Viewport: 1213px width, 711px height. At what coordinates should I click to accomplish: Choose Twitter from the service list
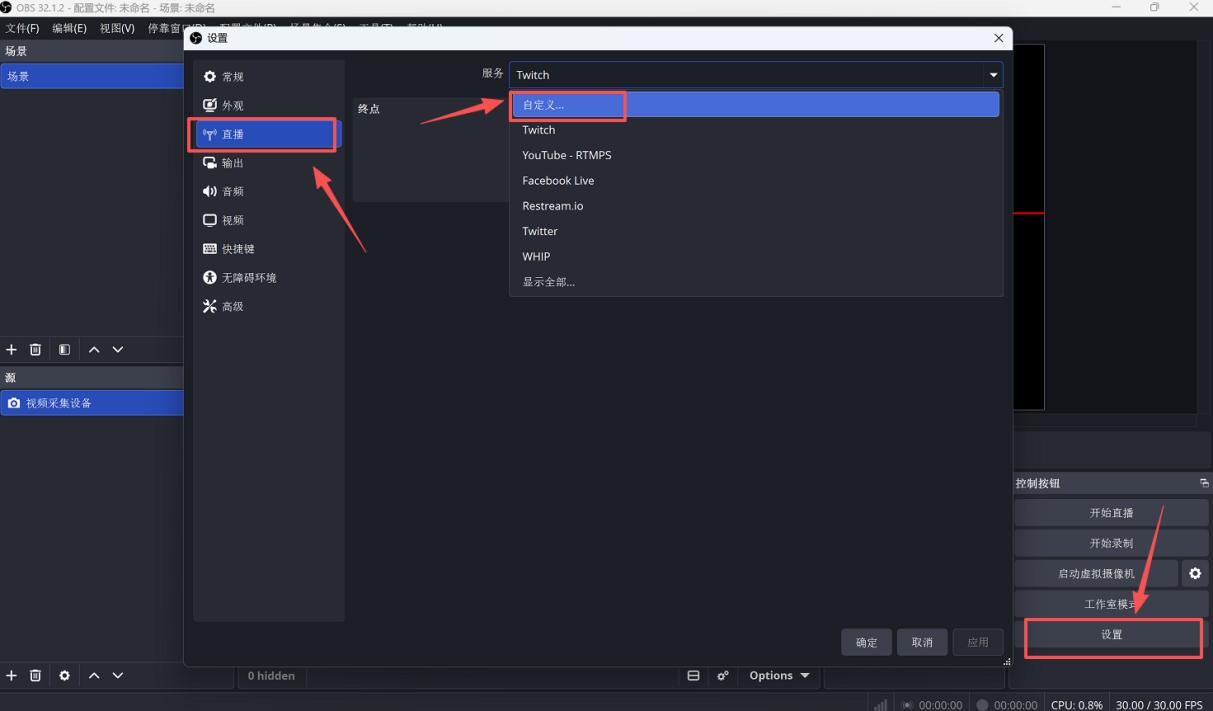coord(755,231)
